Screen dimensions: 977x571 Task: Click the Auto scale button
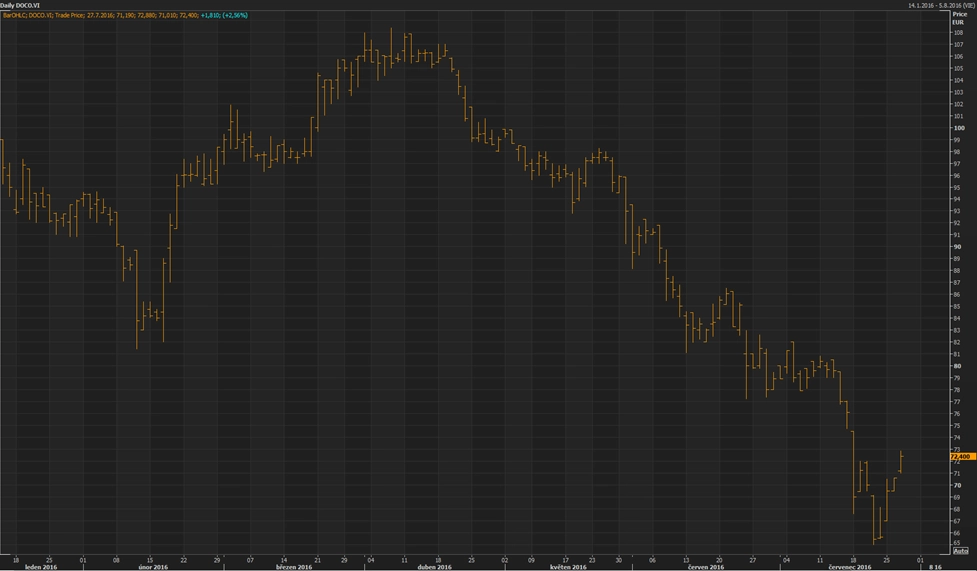[x=961, y=551]
